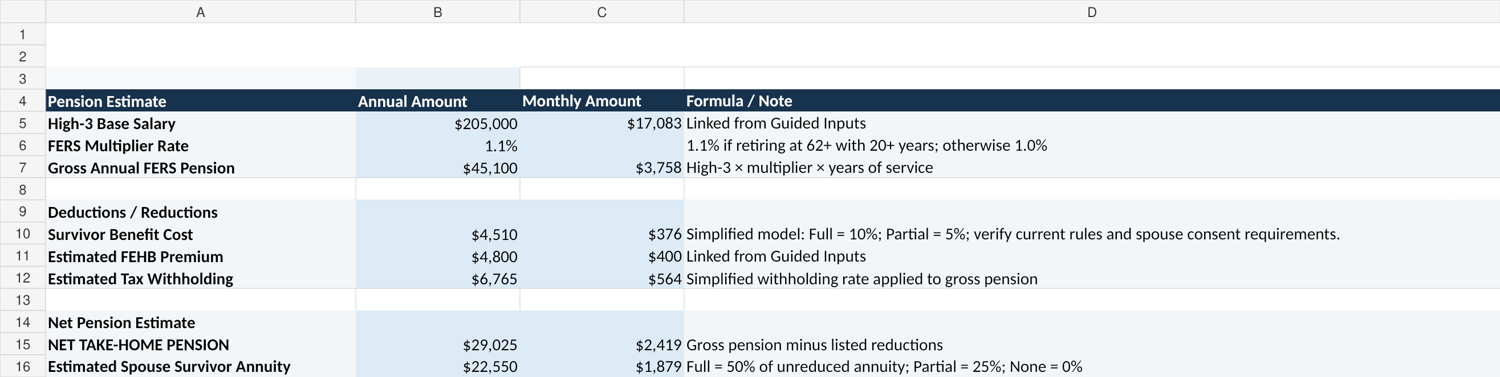Select the $17,083 monthly salary cell
1500x377 pixels.
tap(602, 123)
